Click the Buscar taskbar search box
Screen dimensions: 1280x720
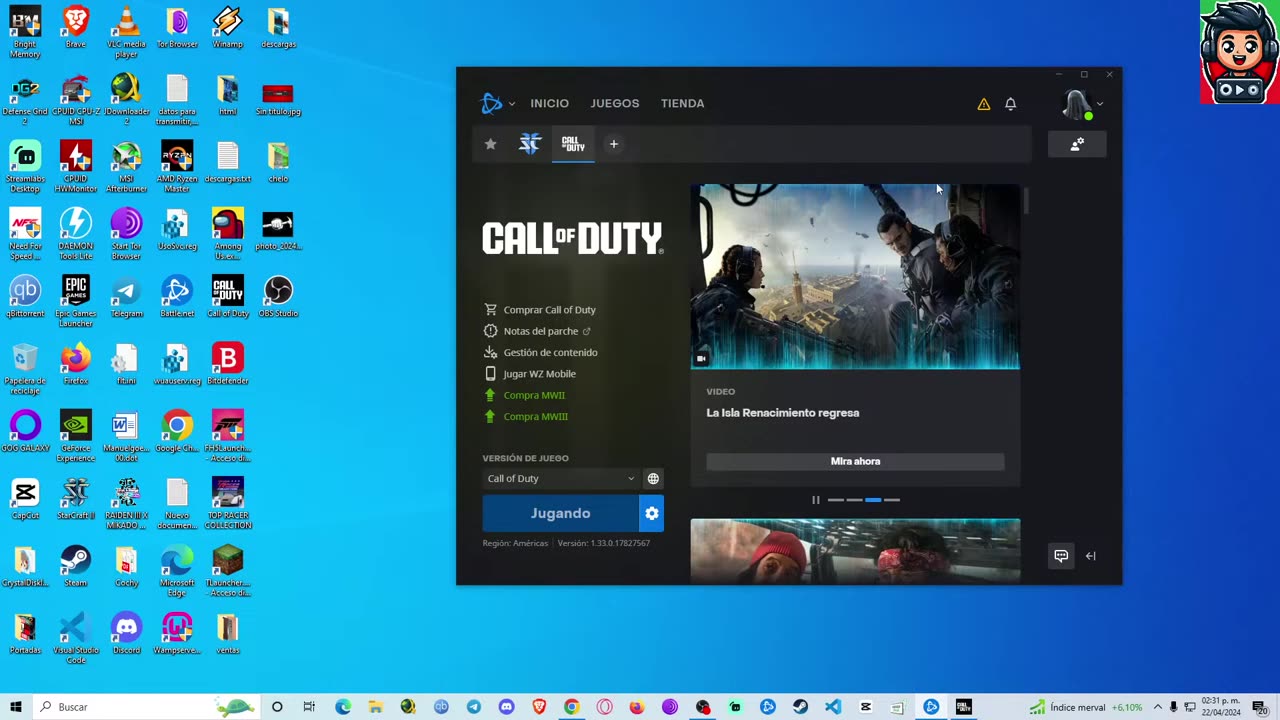pyautogui.click(x=145, y=707)
